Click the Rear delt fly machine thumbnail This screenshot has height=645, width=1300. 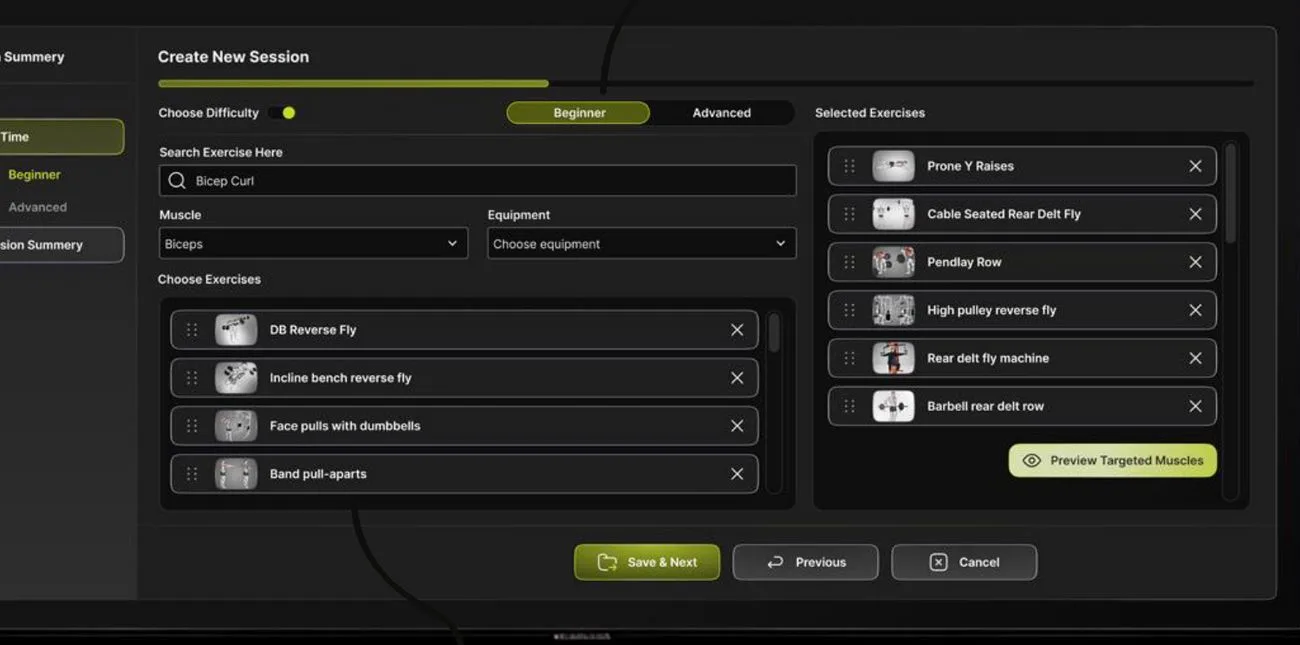tap(893, 358)
